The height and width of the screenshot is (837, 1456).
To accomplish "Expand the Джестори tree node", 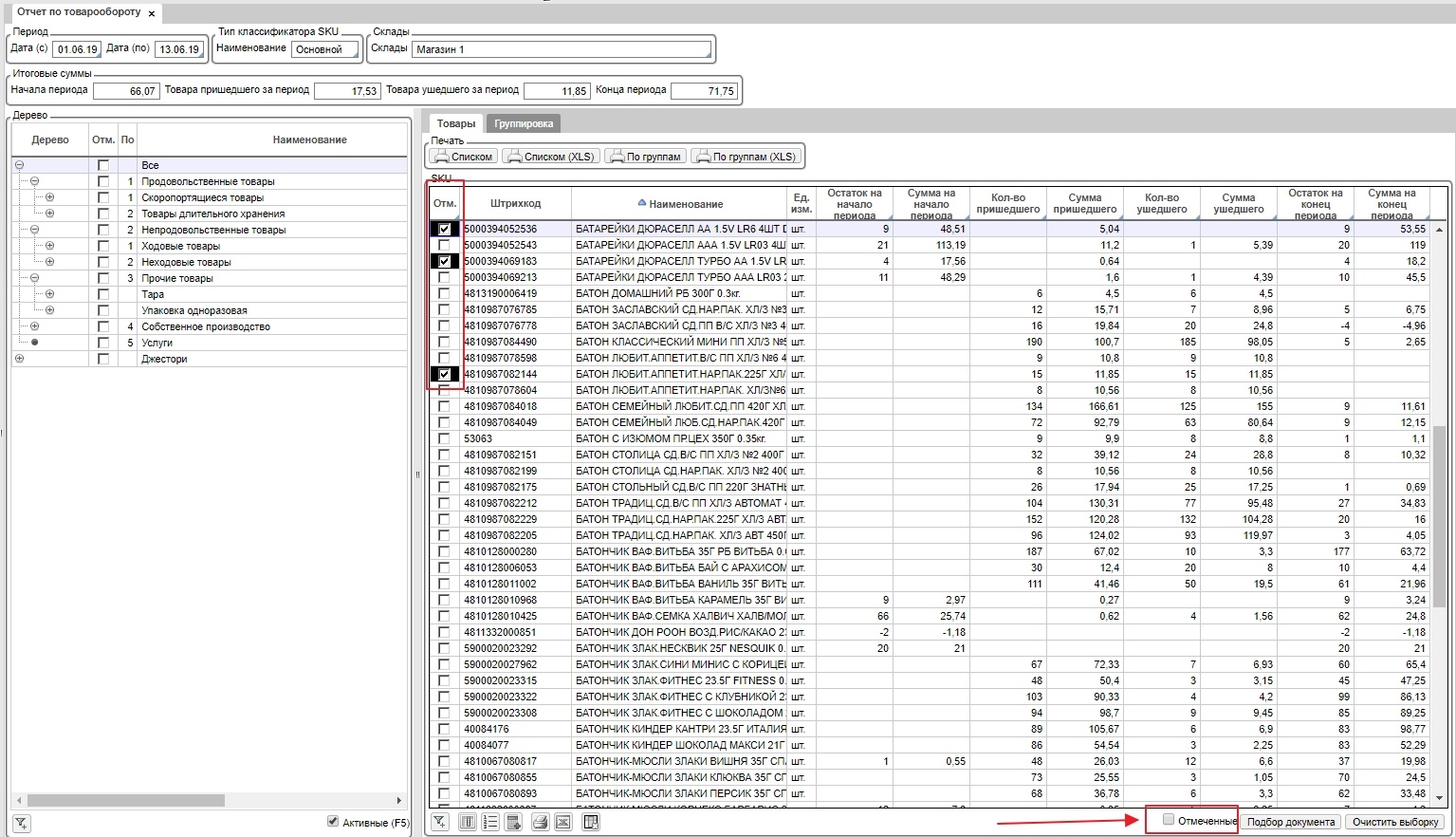I will coord(19,359).
